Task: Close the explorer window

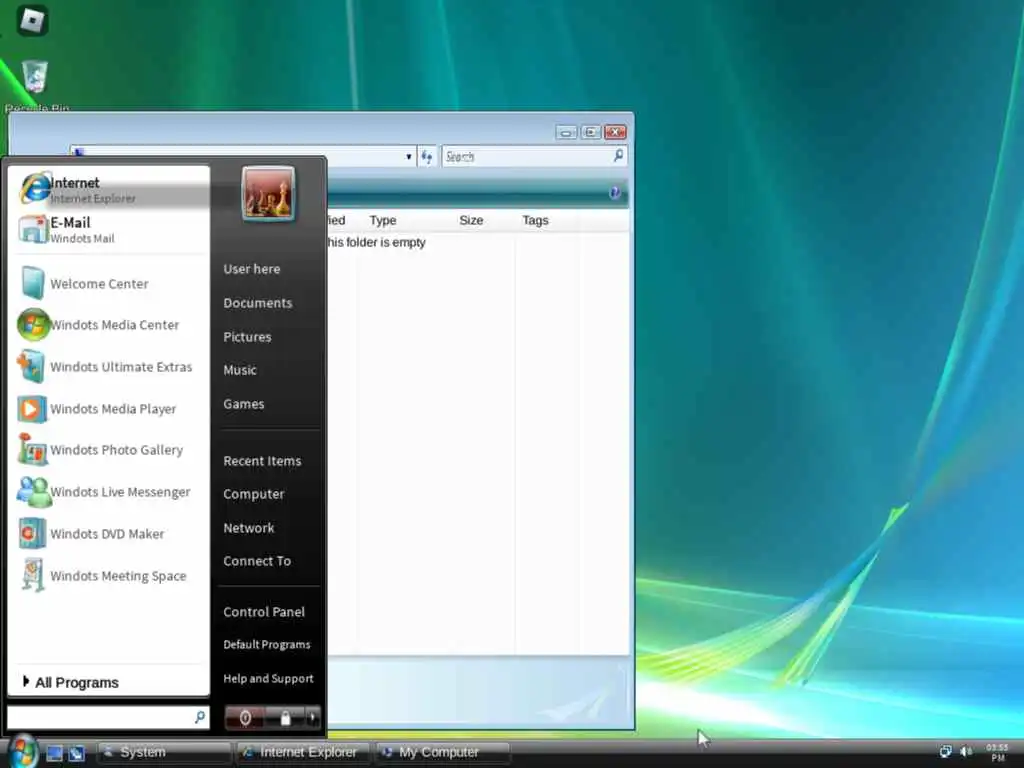Action: click(615, 133)
